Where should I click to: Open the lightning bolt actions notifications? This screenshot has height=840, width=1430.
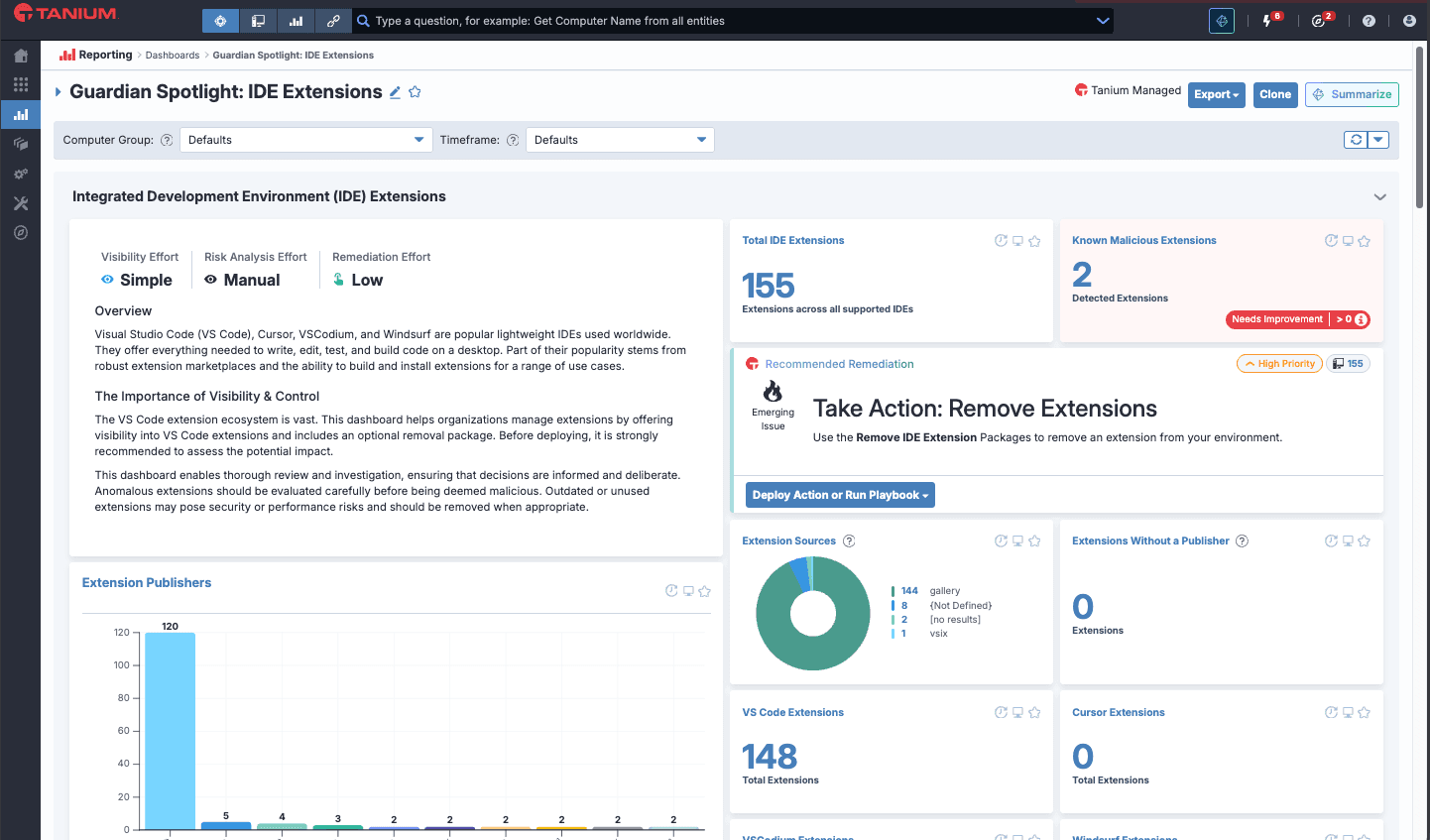point(1268,21)
